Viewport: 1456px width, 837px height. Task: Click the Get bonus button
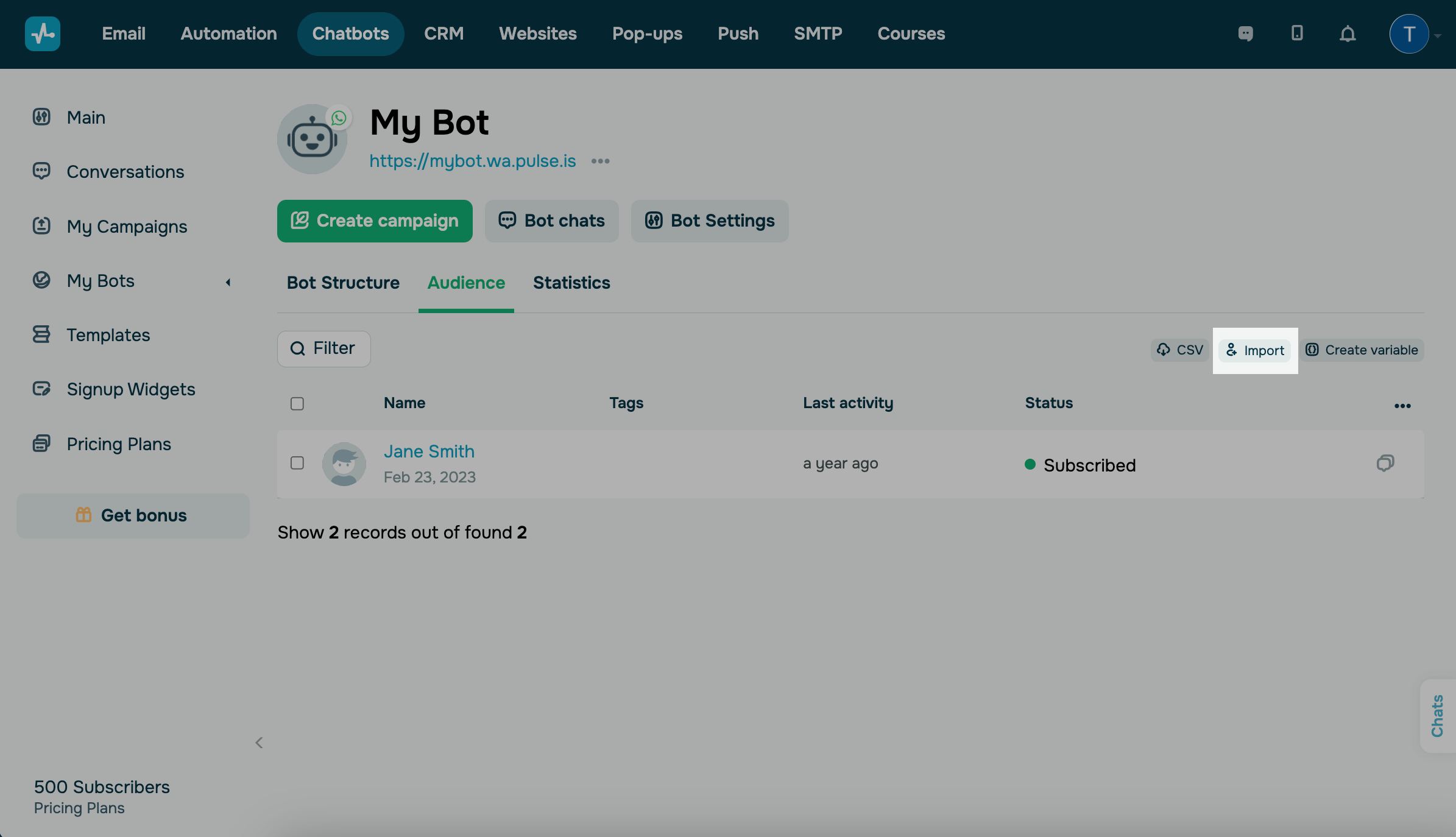[133, 515]
